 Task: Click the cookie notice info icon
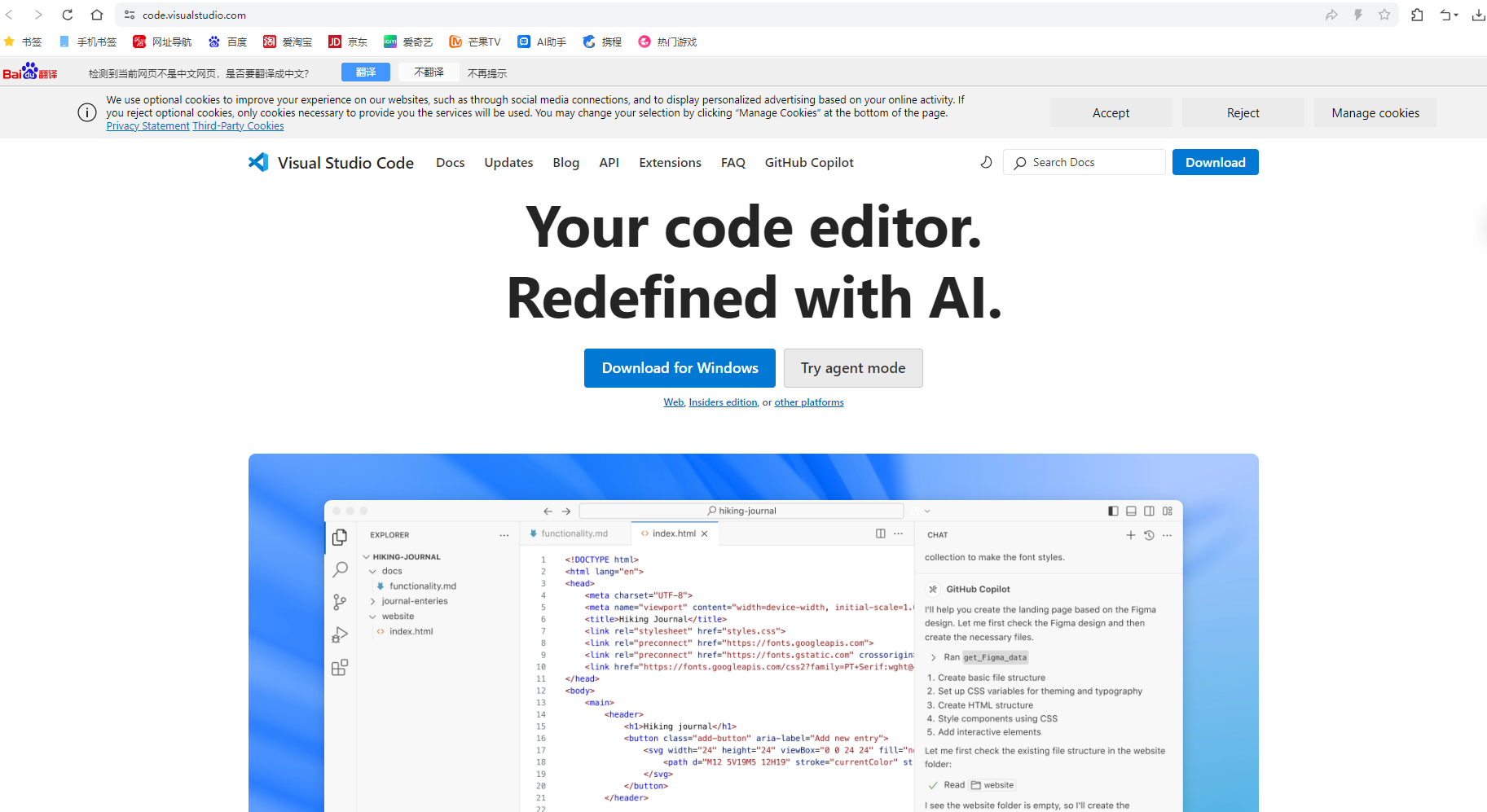pyautogui.click(x=87, y=112)
